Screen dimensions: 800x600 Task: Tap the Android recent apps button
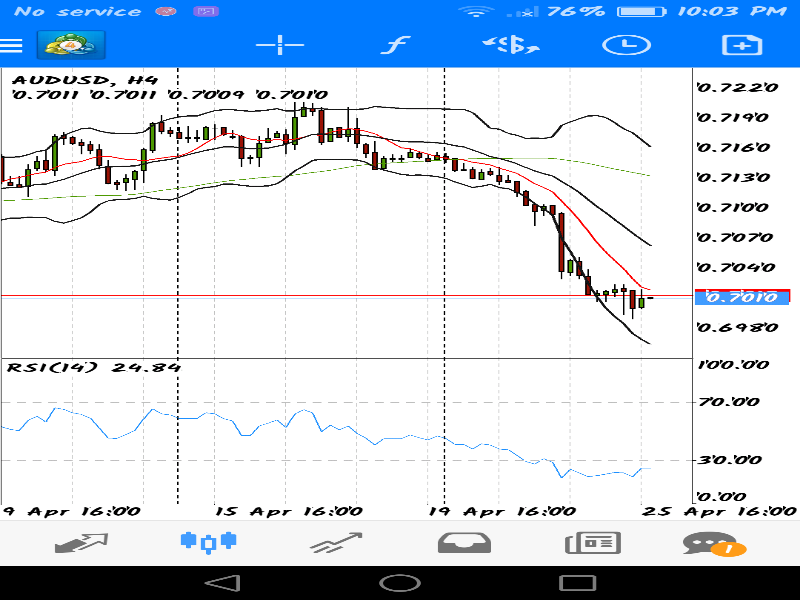click(x=578, y=583)
